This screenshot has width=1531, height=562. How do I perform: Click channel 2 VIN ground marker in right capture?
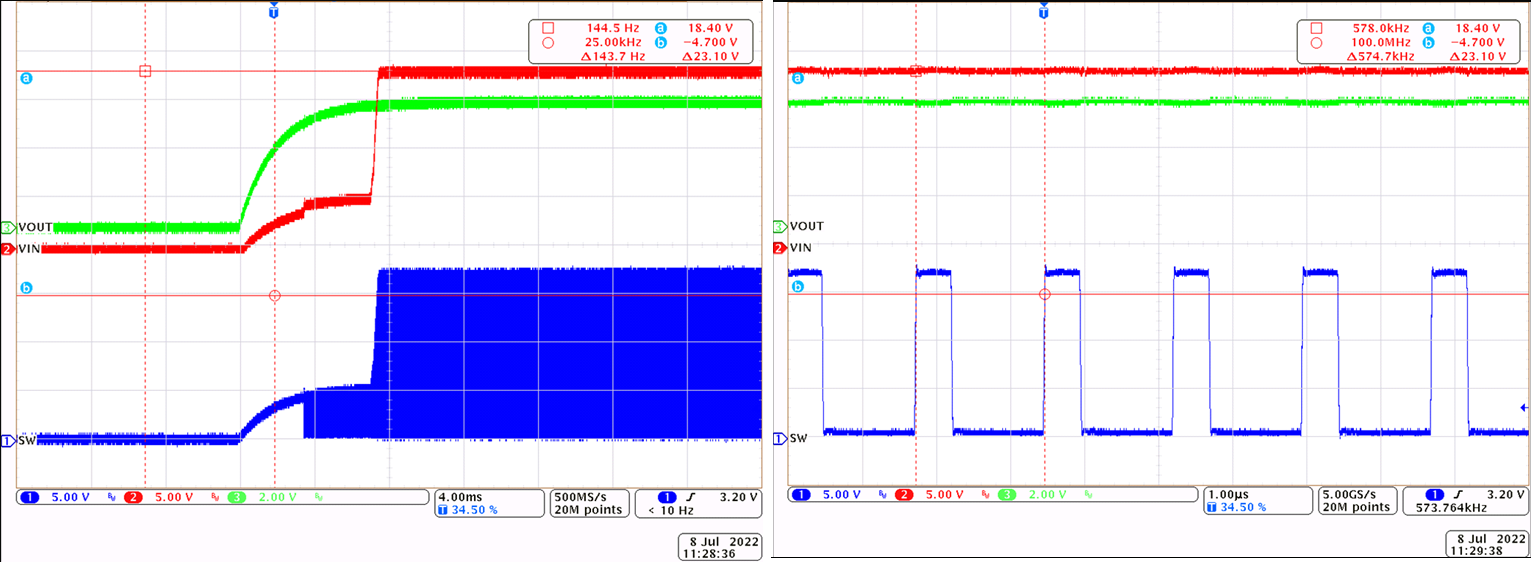pyautogui.click(x=779, y=248)
